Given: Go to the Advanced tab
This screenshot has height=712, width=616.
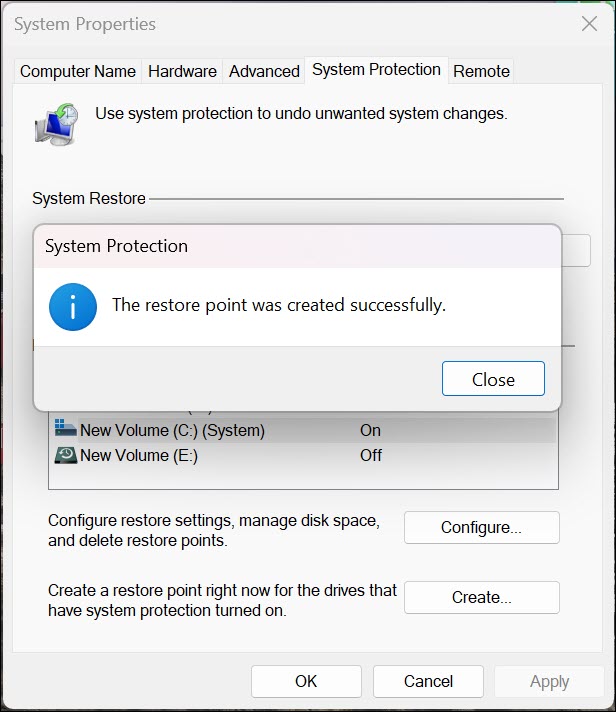Looking at the screenshot, I should [x=264, y=71].
